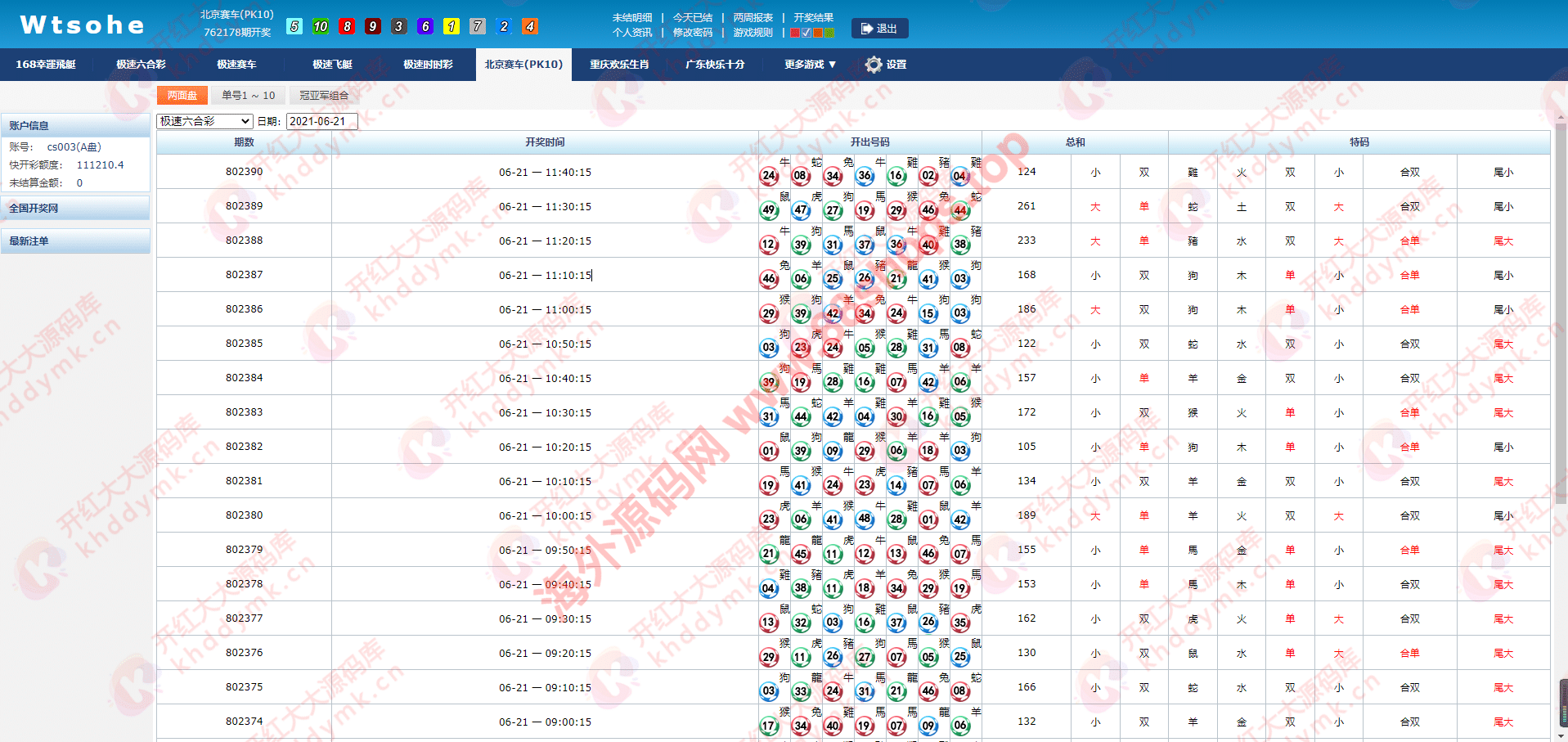Open the 最新注单 sidebar panel
The image size is (1568, 742).
pyautogui.click(x=75, y=241)
